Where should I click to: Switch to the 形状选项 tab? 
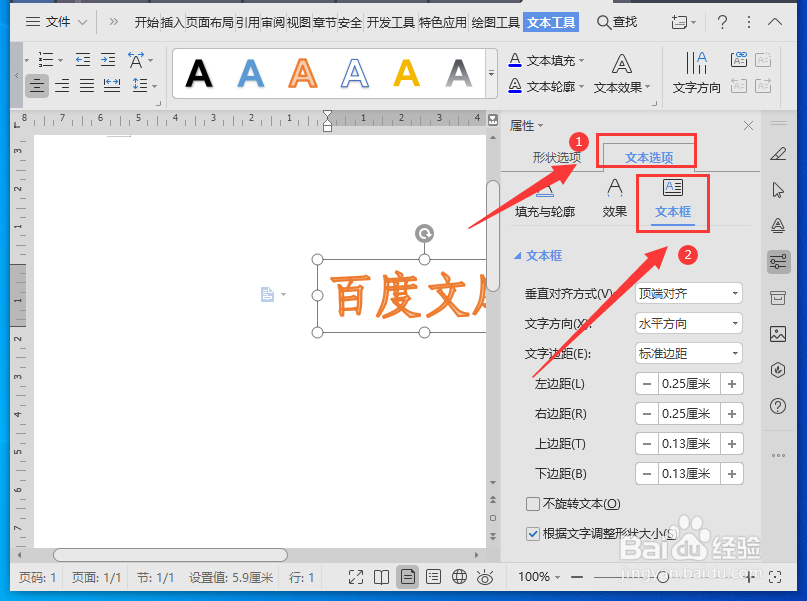click(x=556, y=157)
